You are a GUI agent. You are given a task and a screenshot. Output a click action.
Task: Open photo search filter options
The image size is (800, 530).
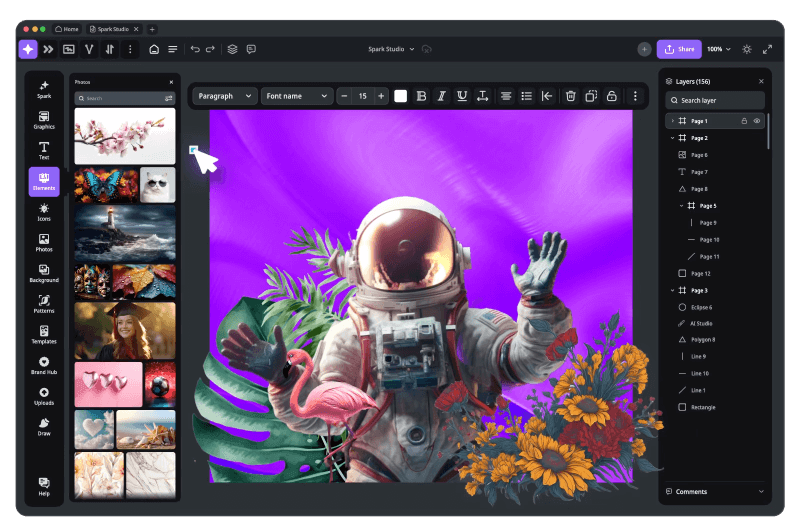[x=168, y=98]
